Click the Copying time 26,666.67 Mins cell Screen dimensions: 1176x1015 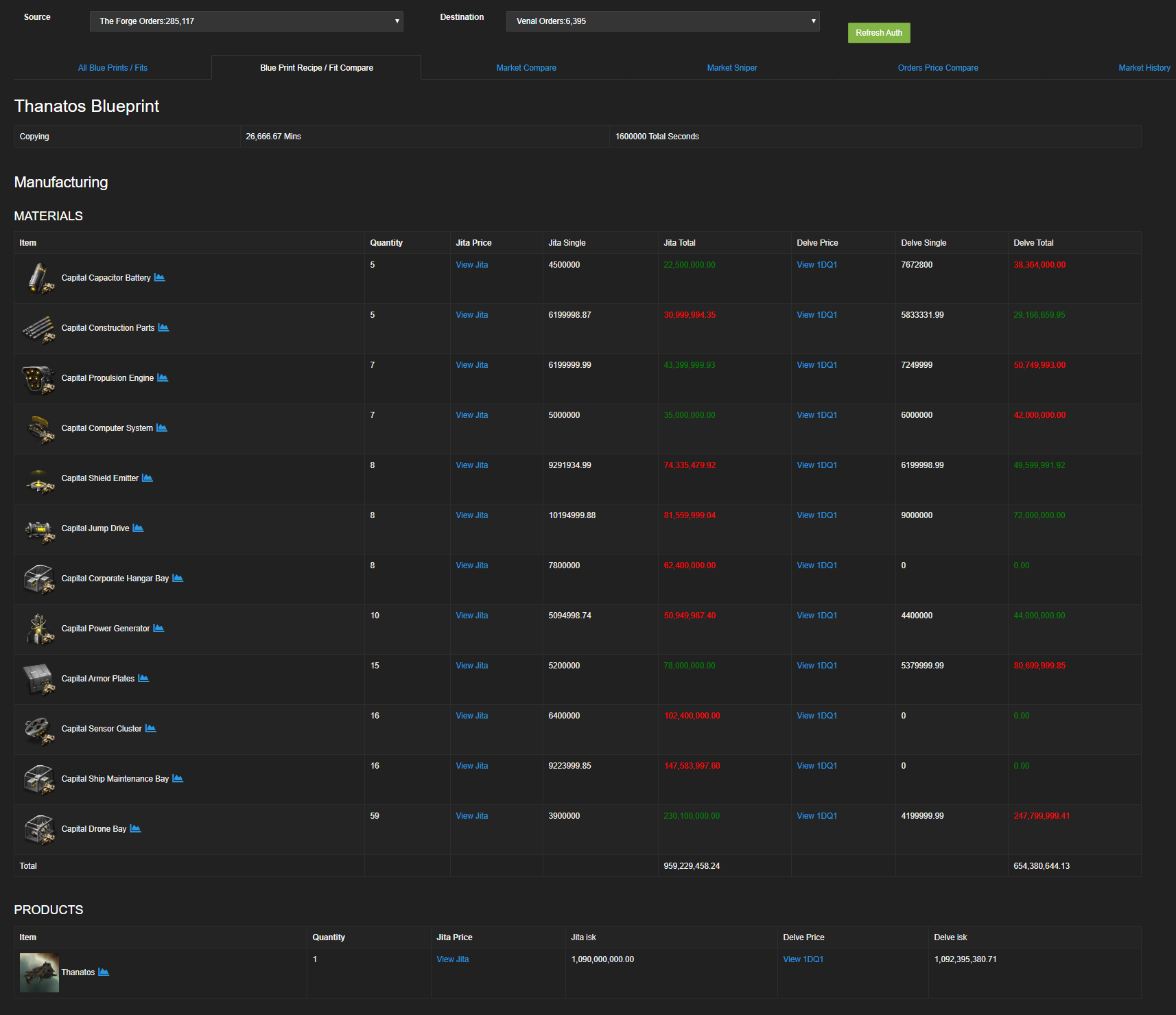coord(425,137)
